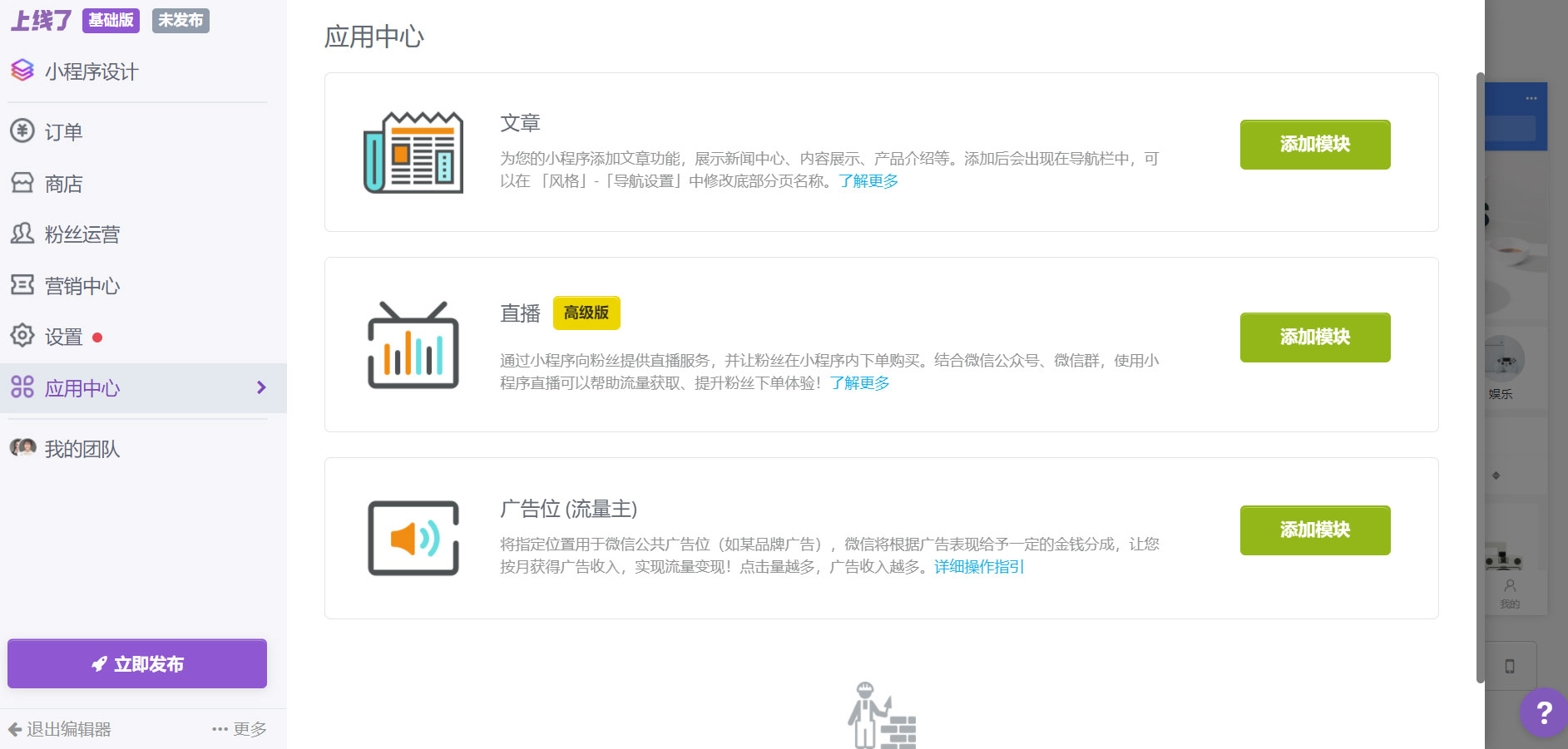Click the 应用中心 grid icon

pos(22,387)
